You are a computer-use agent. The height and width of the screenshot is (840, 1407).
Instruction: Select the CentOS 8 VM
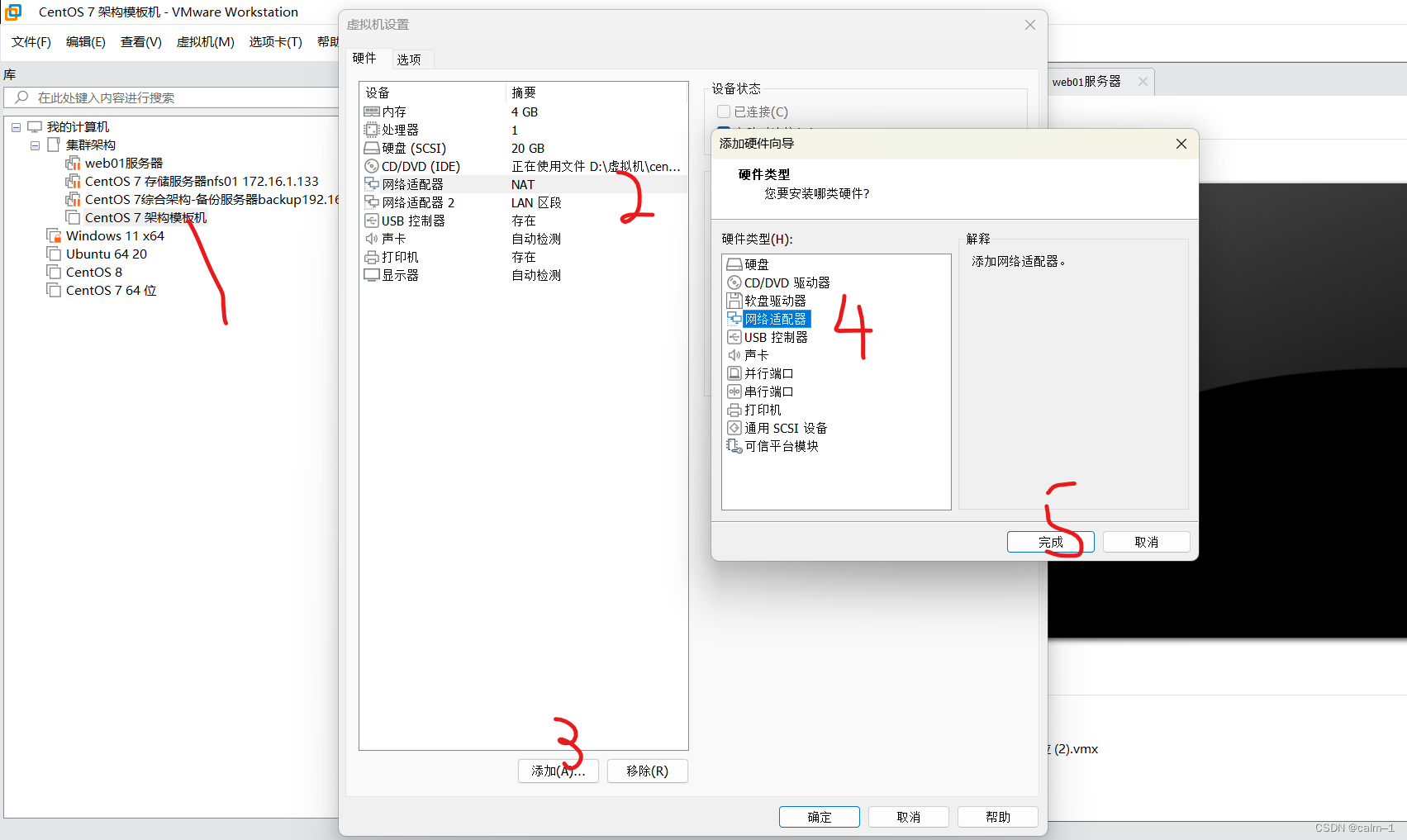94,273
